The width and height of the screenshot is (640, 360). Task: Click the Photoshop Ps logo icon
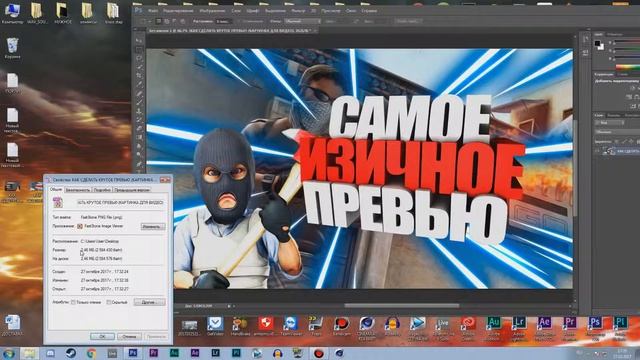tap(138, 10)
